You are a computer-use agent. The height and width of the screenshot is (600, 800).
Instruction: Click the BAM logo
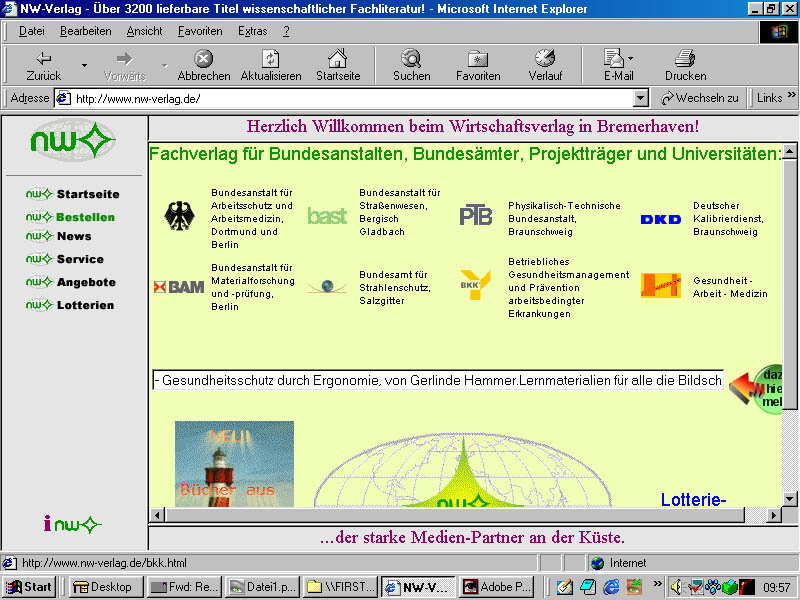179,287
